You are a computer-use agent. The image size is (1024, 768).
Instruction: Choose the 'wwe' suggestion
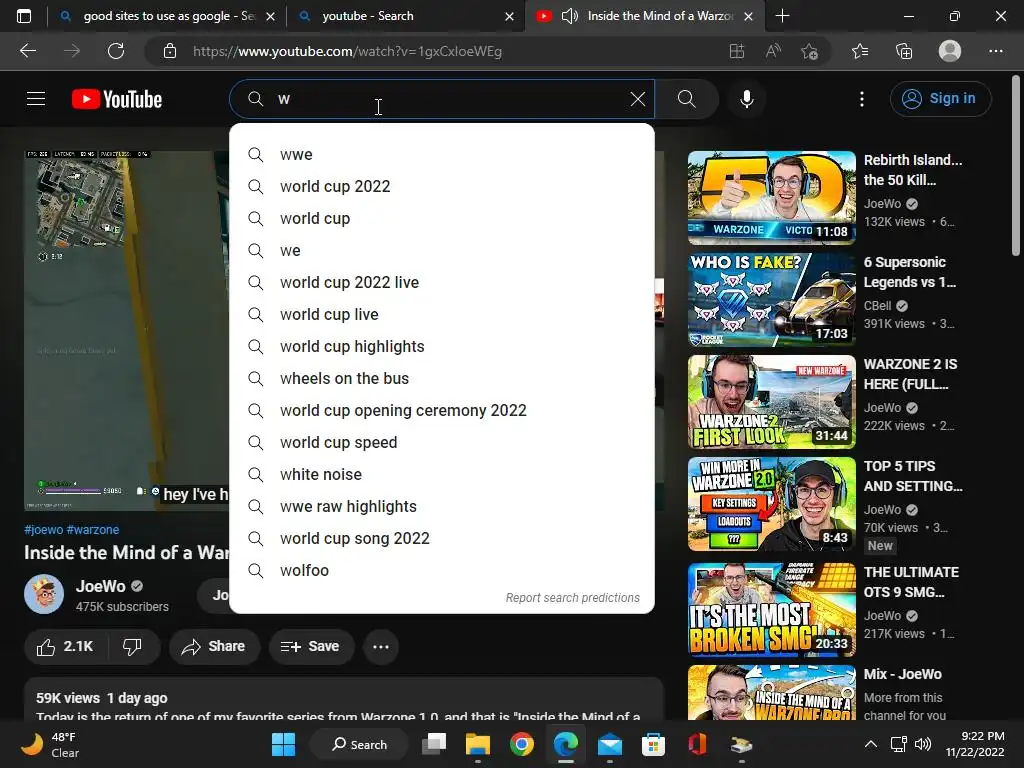(x=442, y=155)
